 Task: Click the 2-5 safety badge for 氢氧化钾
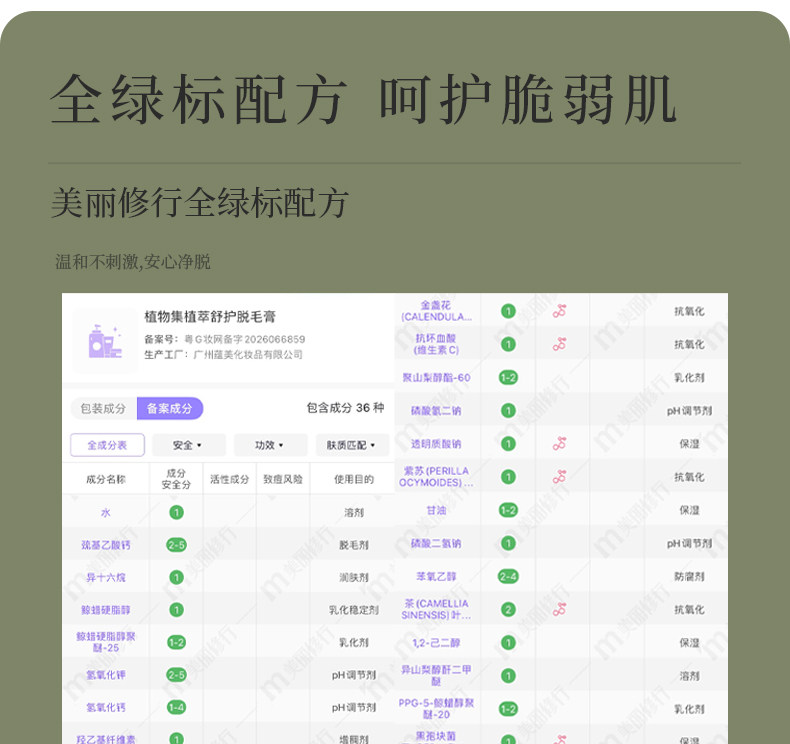coord(176,675)
